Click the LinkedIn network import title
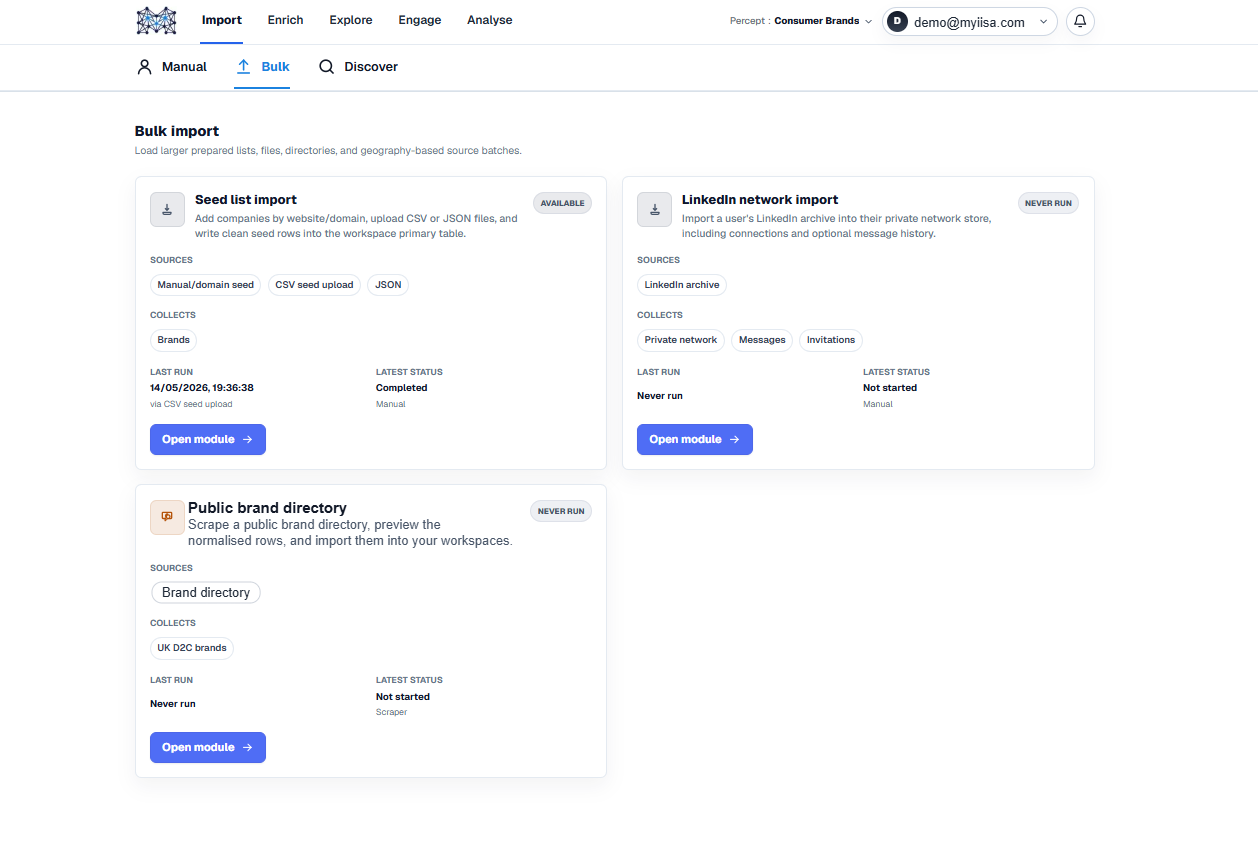Viewport: 1258px width, 864px height. 760,200
